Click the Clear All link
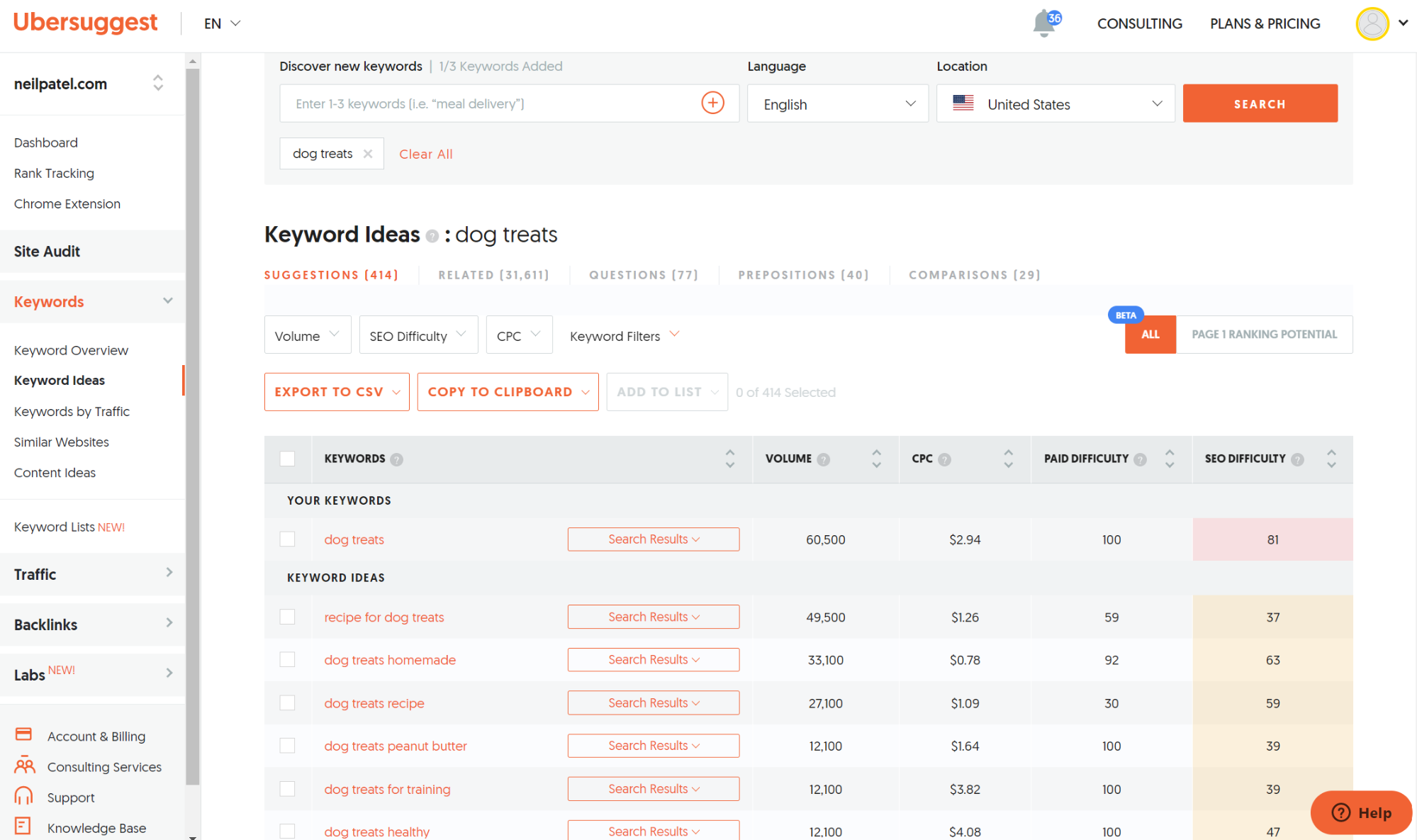 425,153
